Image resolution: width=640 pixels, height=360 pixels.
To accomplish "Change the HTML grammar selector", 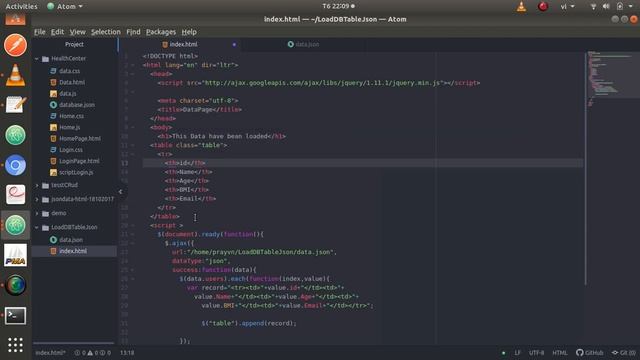I will pyautogui.click(x=560, y=353).
